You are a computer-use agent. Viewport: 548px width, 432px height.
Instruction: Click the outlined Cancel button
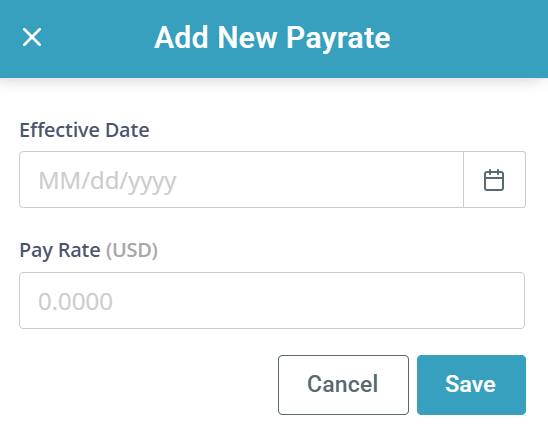coord(343,385)
